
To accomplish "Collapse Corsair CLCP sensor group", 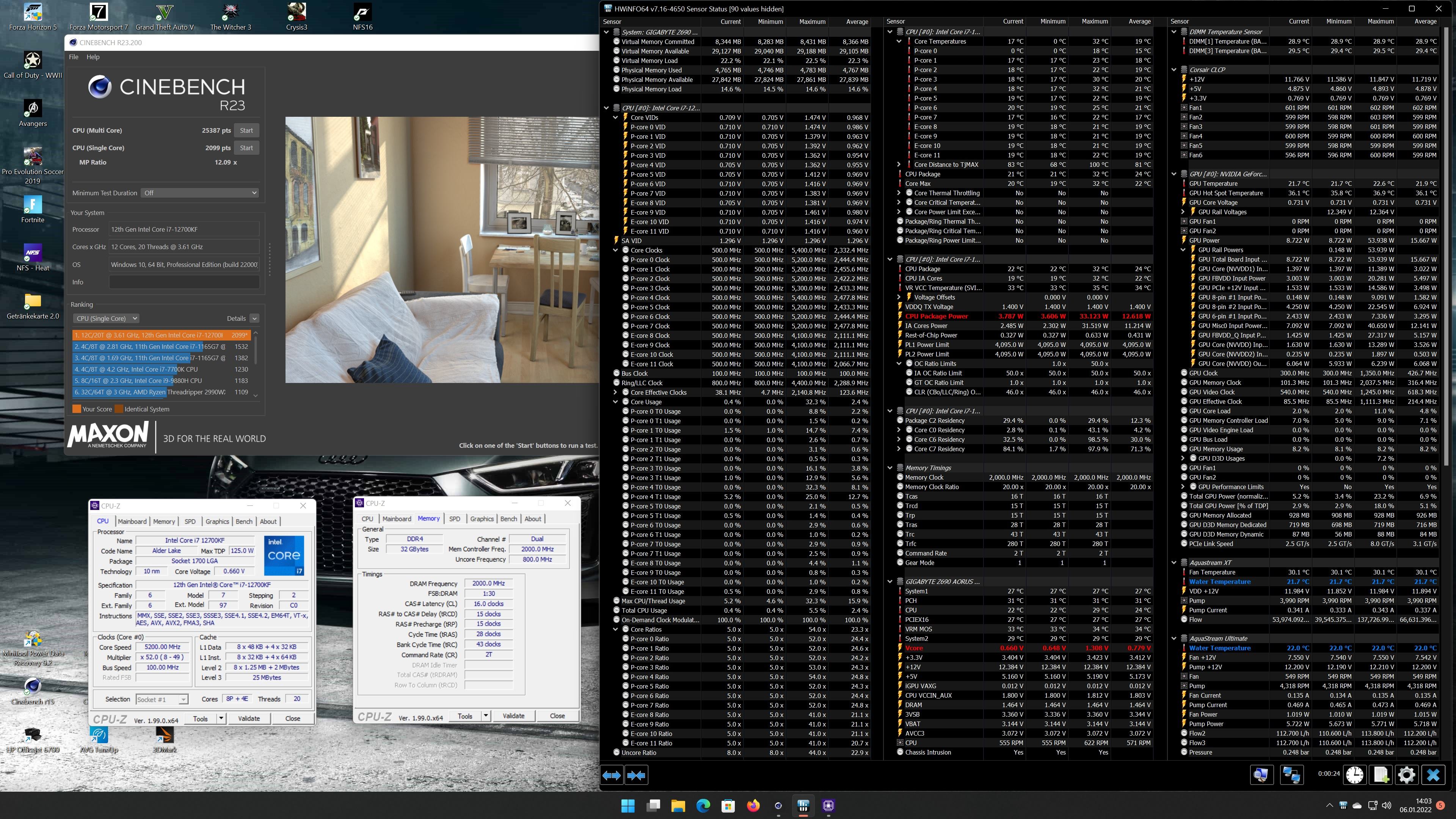I will 1174,69.
